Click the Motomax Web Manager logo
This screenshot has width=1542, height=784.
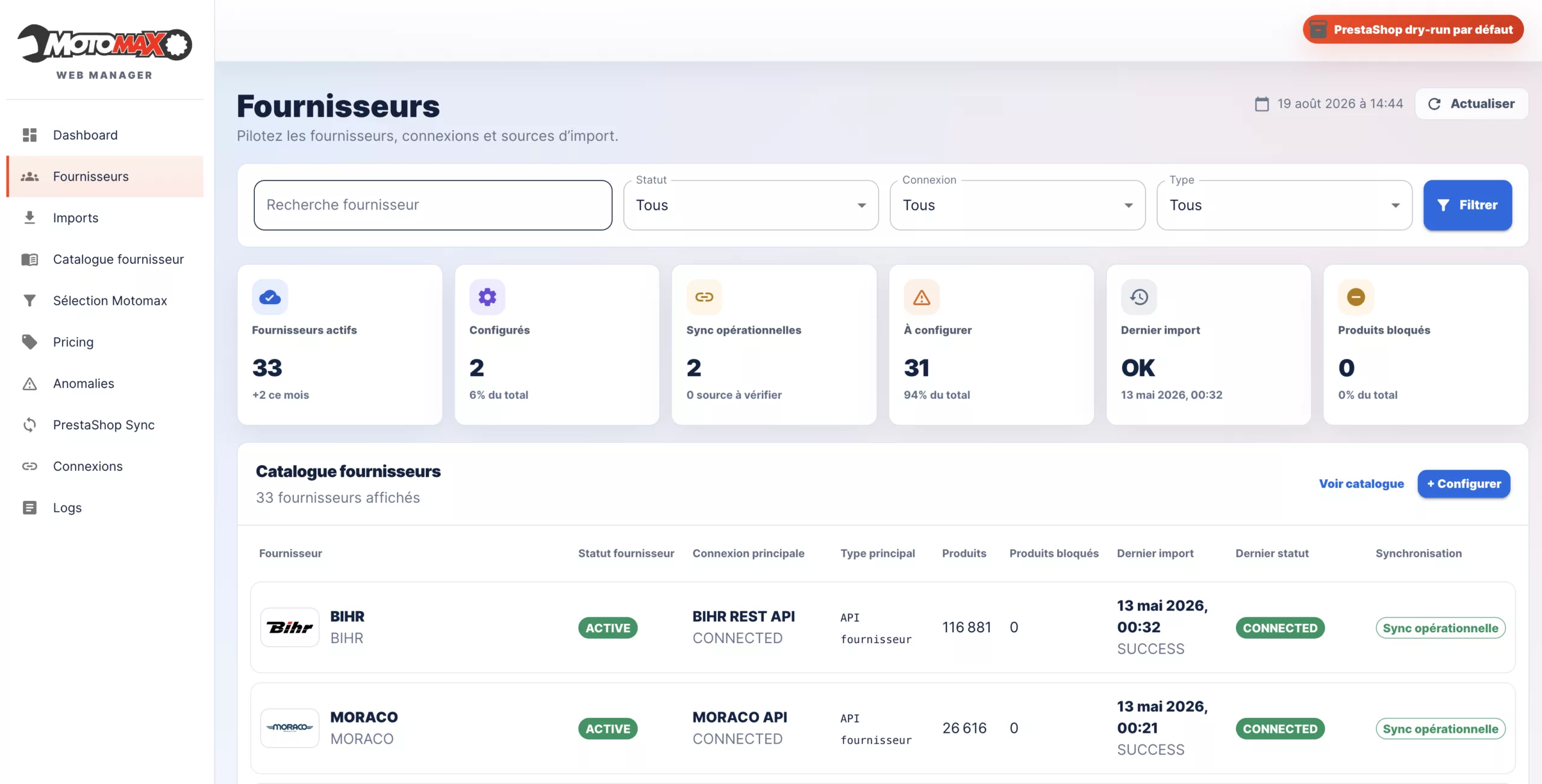(105, 52)
